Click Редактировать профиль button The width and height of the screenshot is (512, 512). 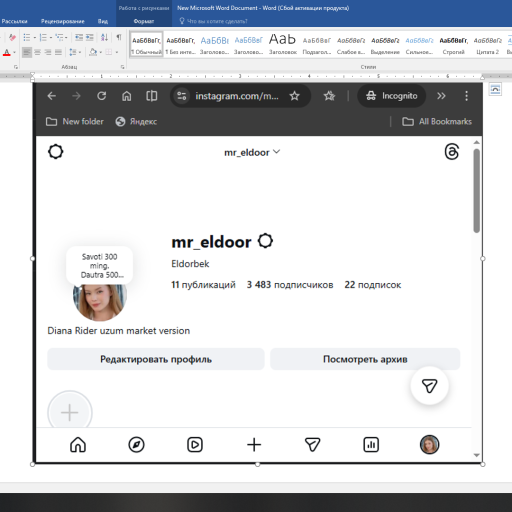[156, 359]
